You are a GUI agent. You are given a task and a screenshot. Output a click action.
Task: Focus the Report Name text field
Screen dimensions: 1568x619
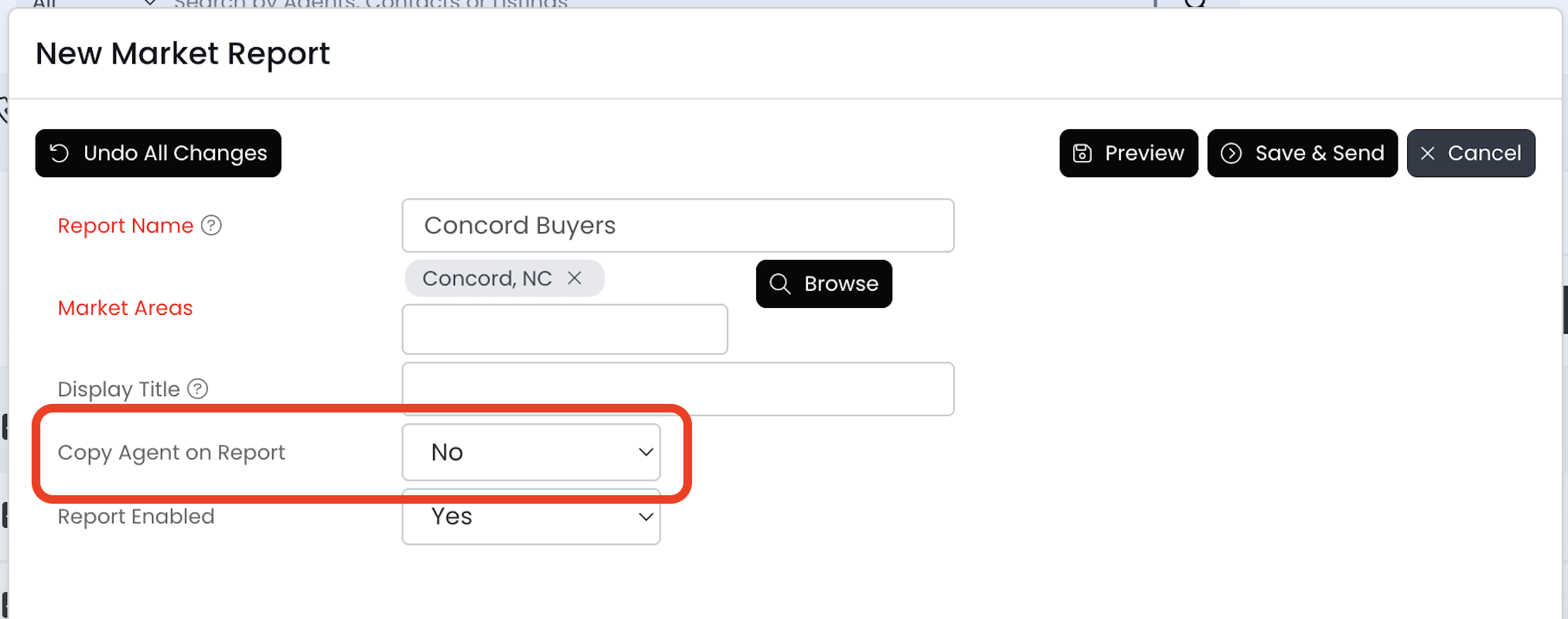coord(677,225)
